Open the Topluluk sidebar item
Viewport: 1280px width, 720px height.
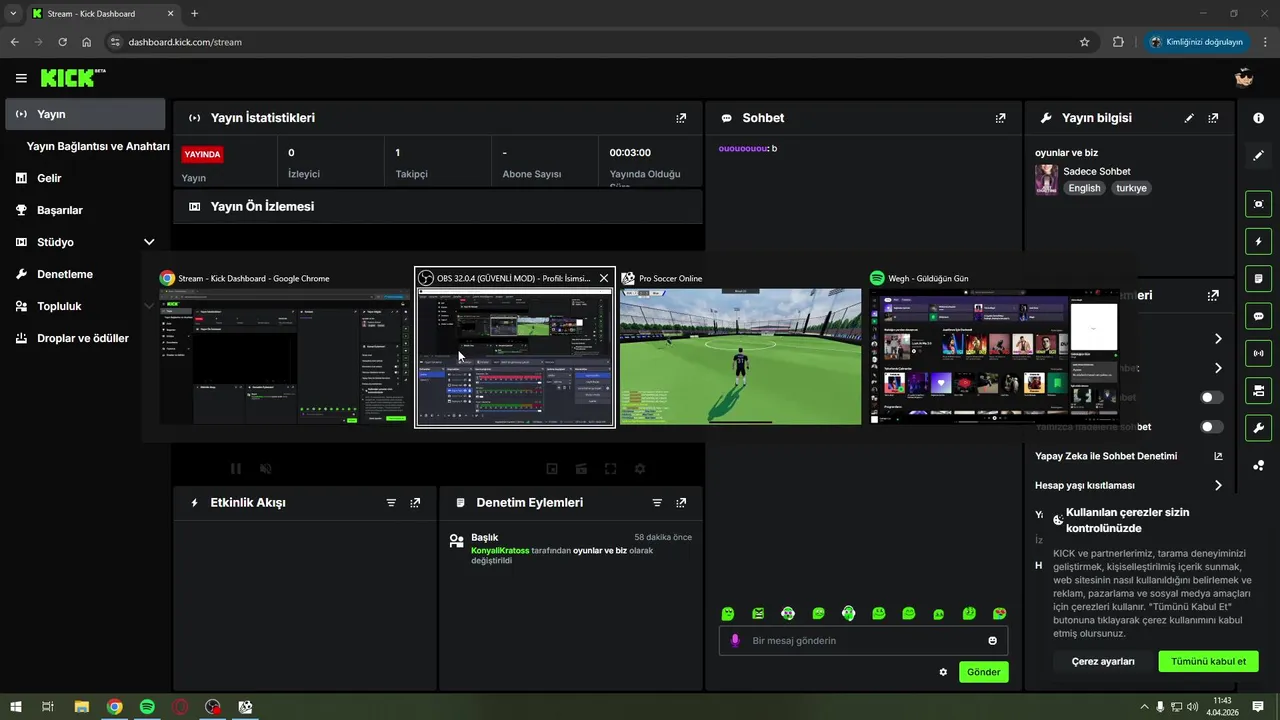tap(59, 306)
